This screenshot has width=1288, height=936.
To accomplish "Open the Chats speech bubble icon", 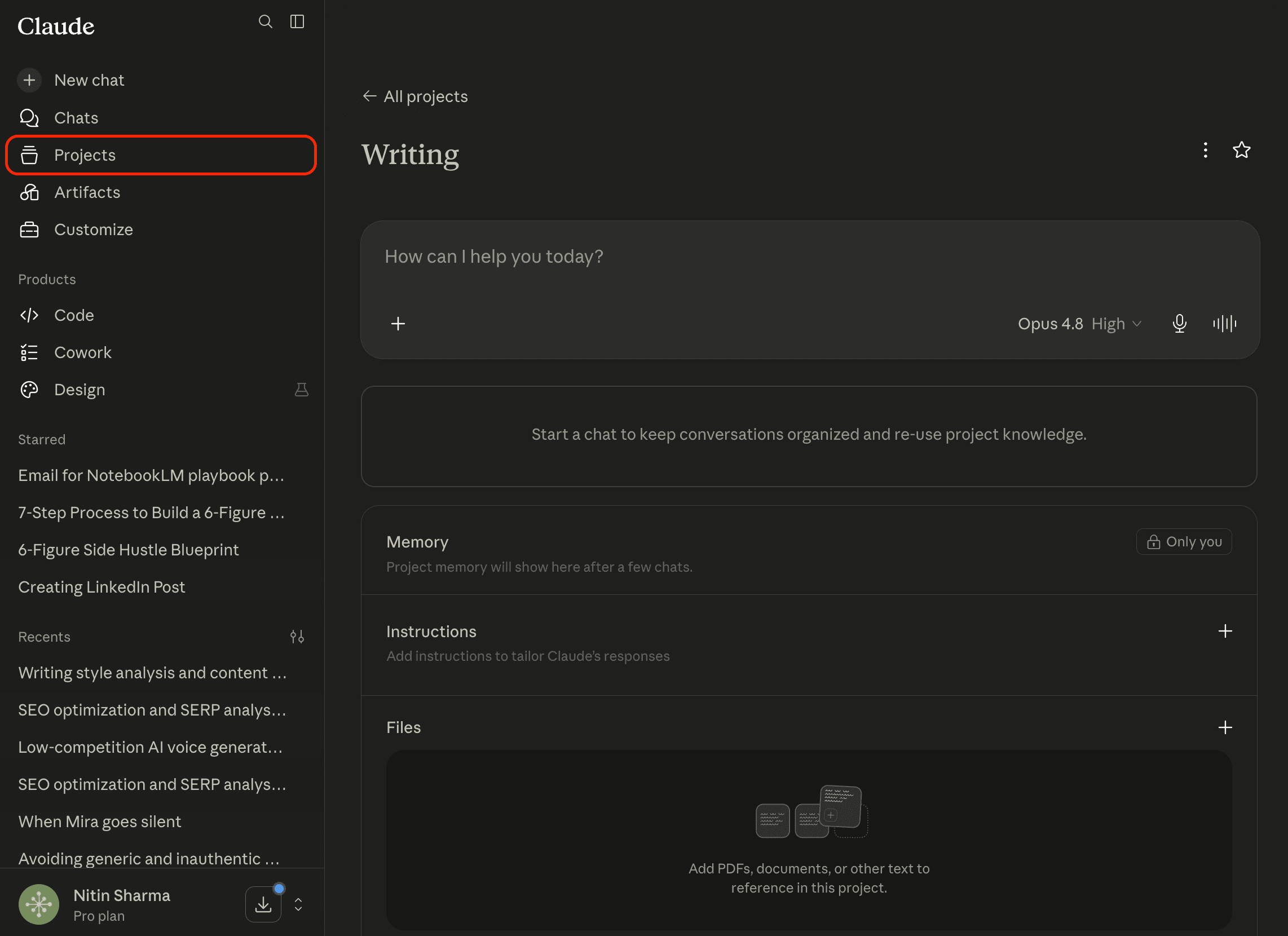I will 29,118.
